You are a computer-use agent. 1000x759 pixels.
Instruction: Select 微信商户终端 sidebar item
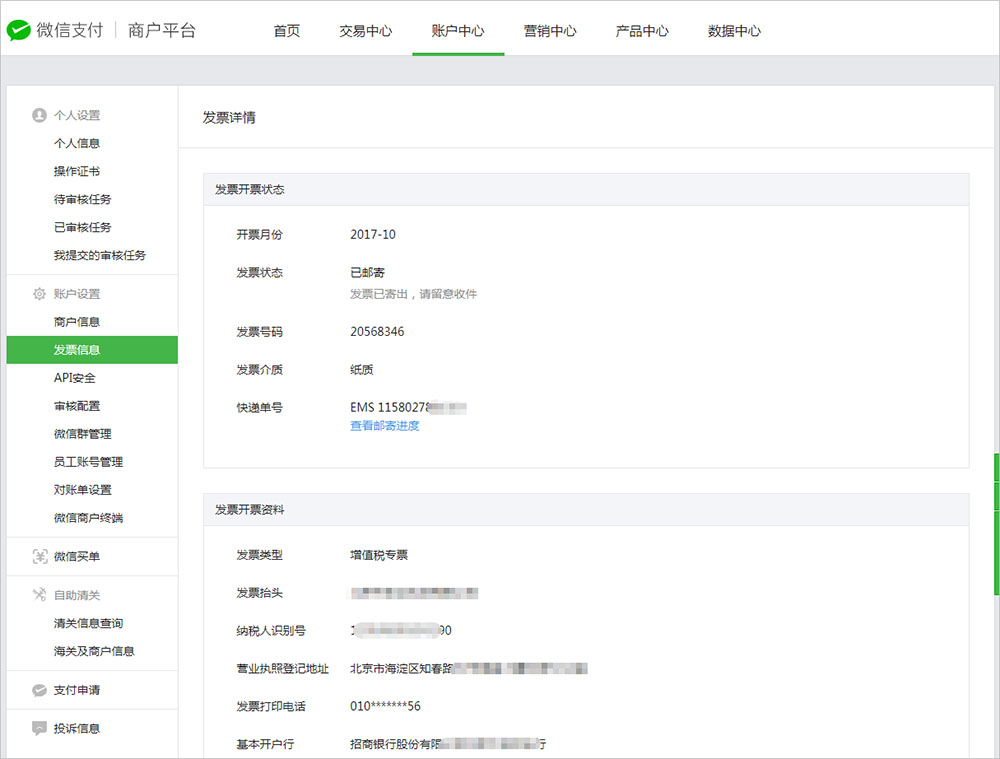pyautogui.click(x=89, y=519)
